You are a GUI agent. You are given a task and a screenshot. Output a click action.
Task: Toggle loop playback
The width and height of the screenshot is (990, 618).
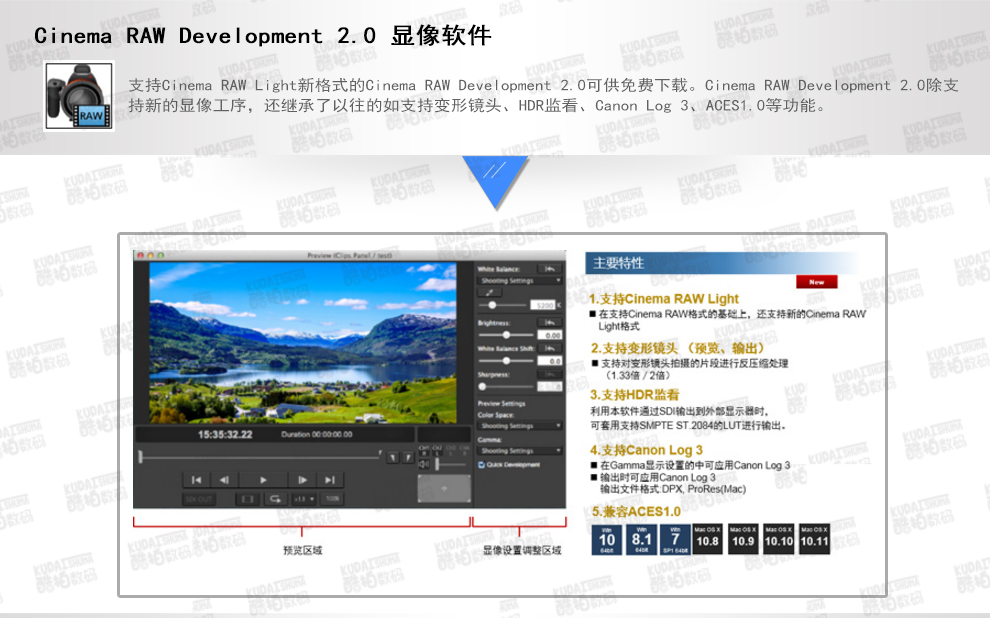(x=275, y=499)
